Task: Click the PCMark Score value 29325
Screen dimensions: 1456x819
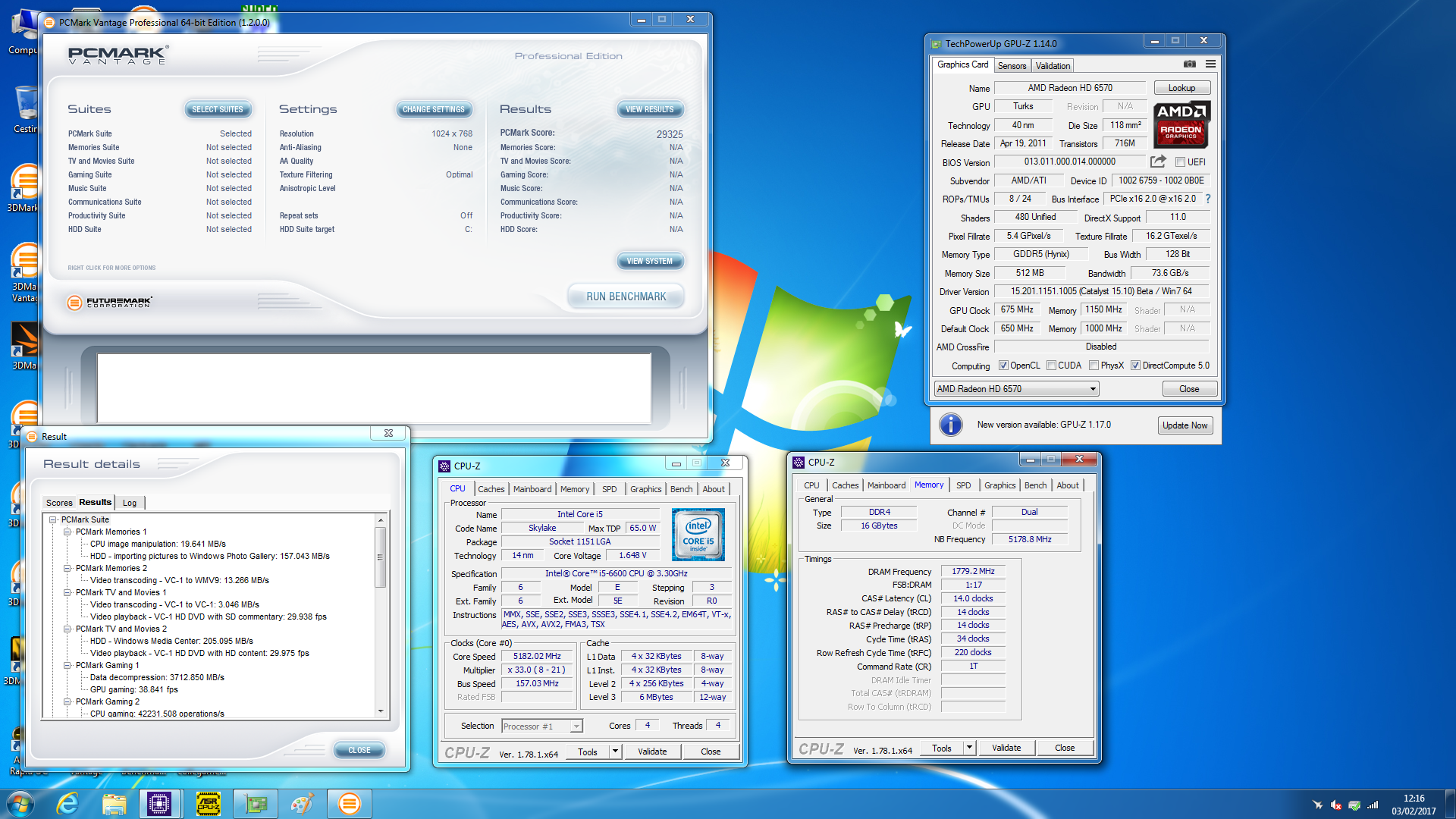Action: coord(669,134)
